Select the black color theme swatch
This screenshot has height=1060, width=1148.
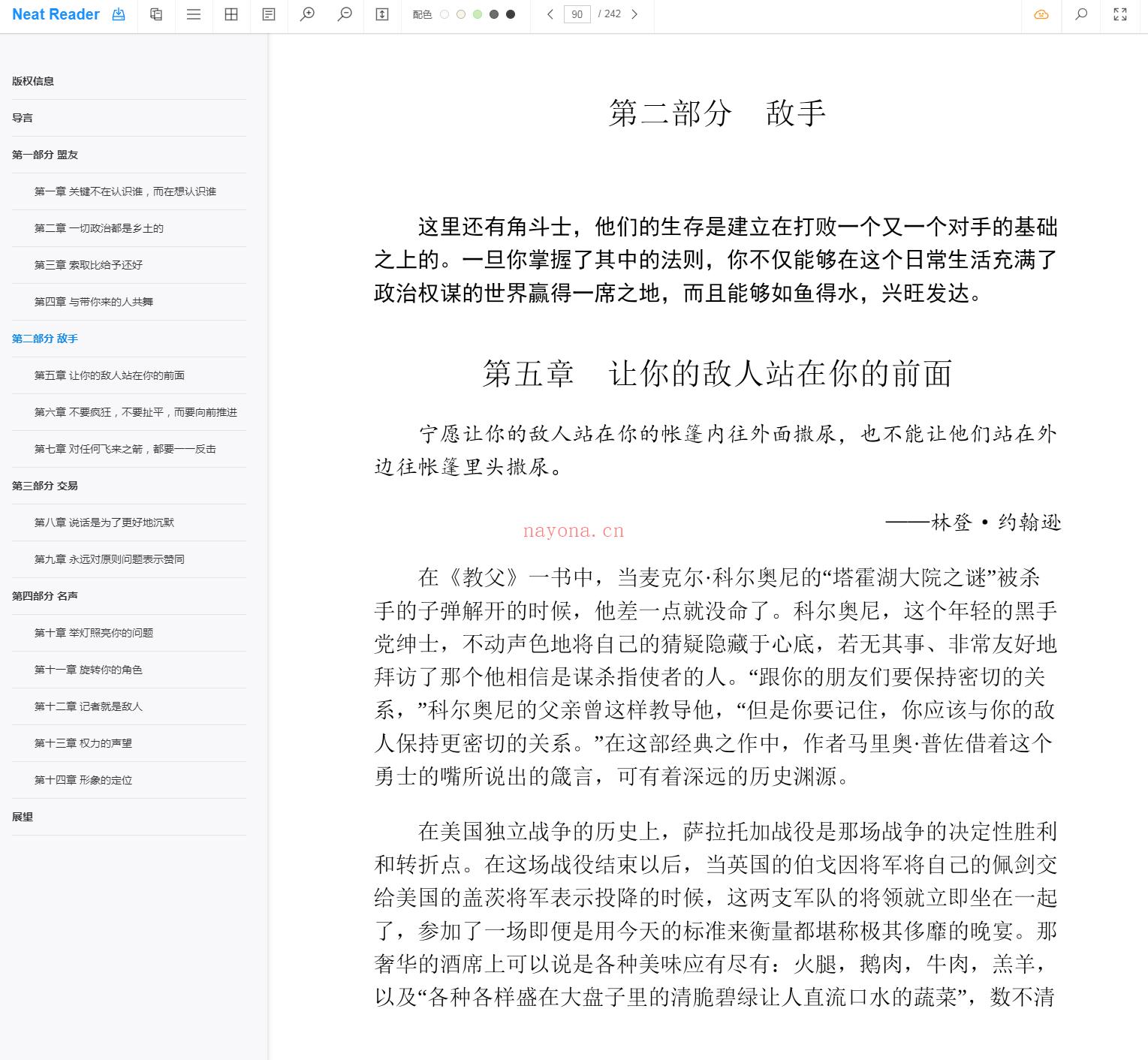click(x=511, y=14)
